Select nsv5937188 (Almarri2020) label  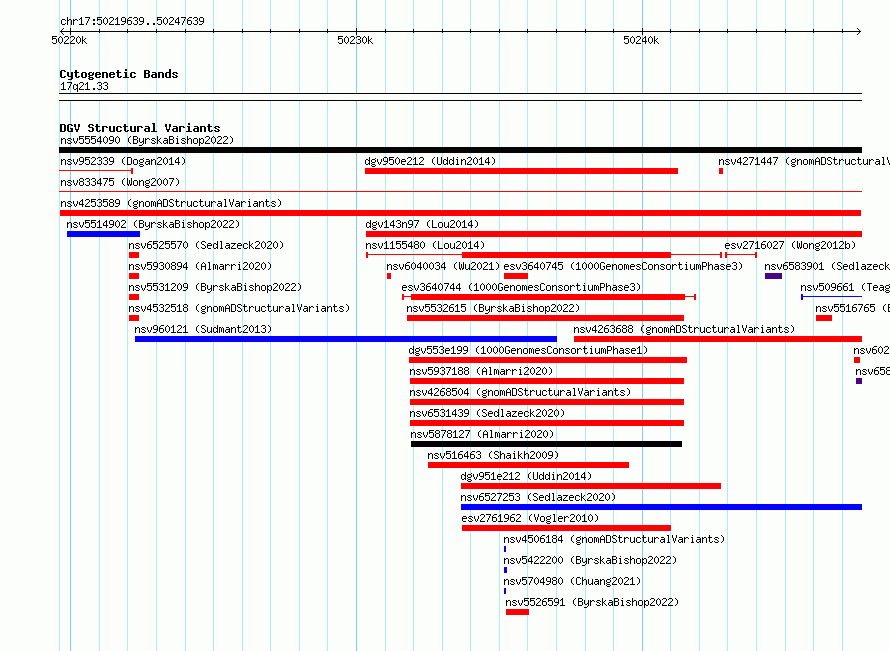[481, 371]
